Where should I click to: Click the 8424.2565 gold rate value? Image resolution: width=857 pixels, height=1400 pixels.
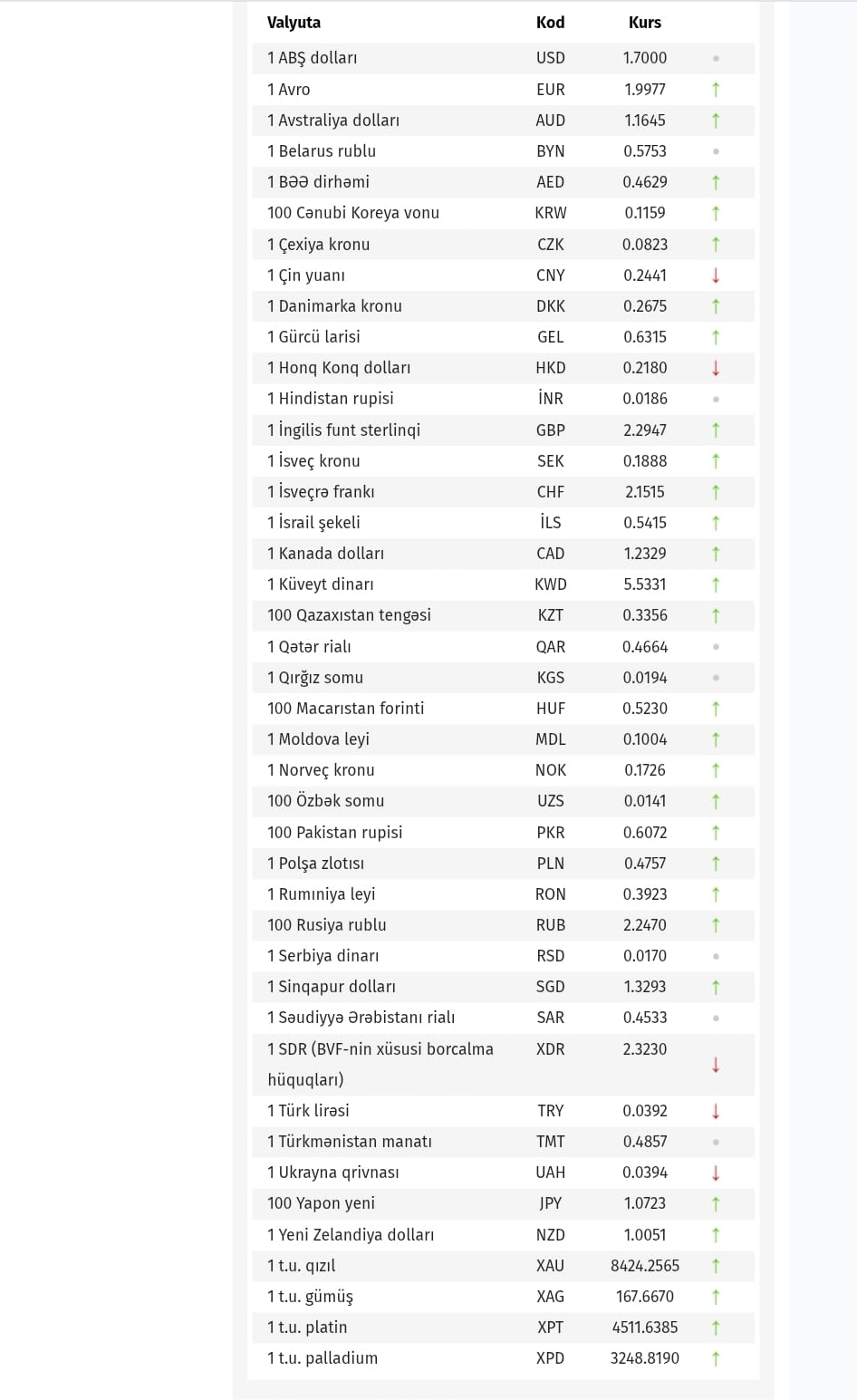pyautogui.click(x=644, y=1266)
